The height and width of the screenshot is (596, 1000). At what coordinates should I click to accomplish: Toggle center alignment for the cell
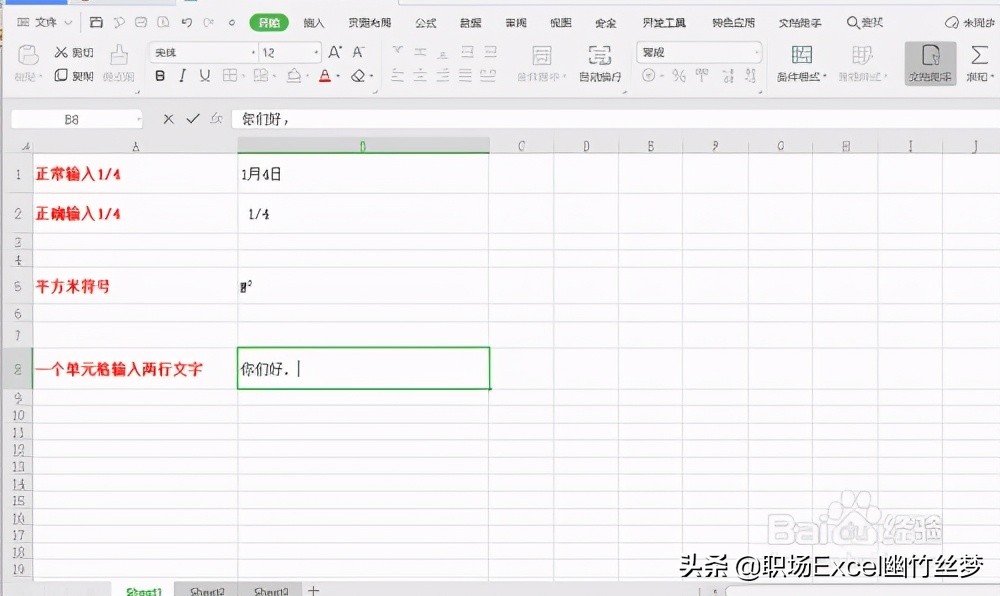[422, 76]
